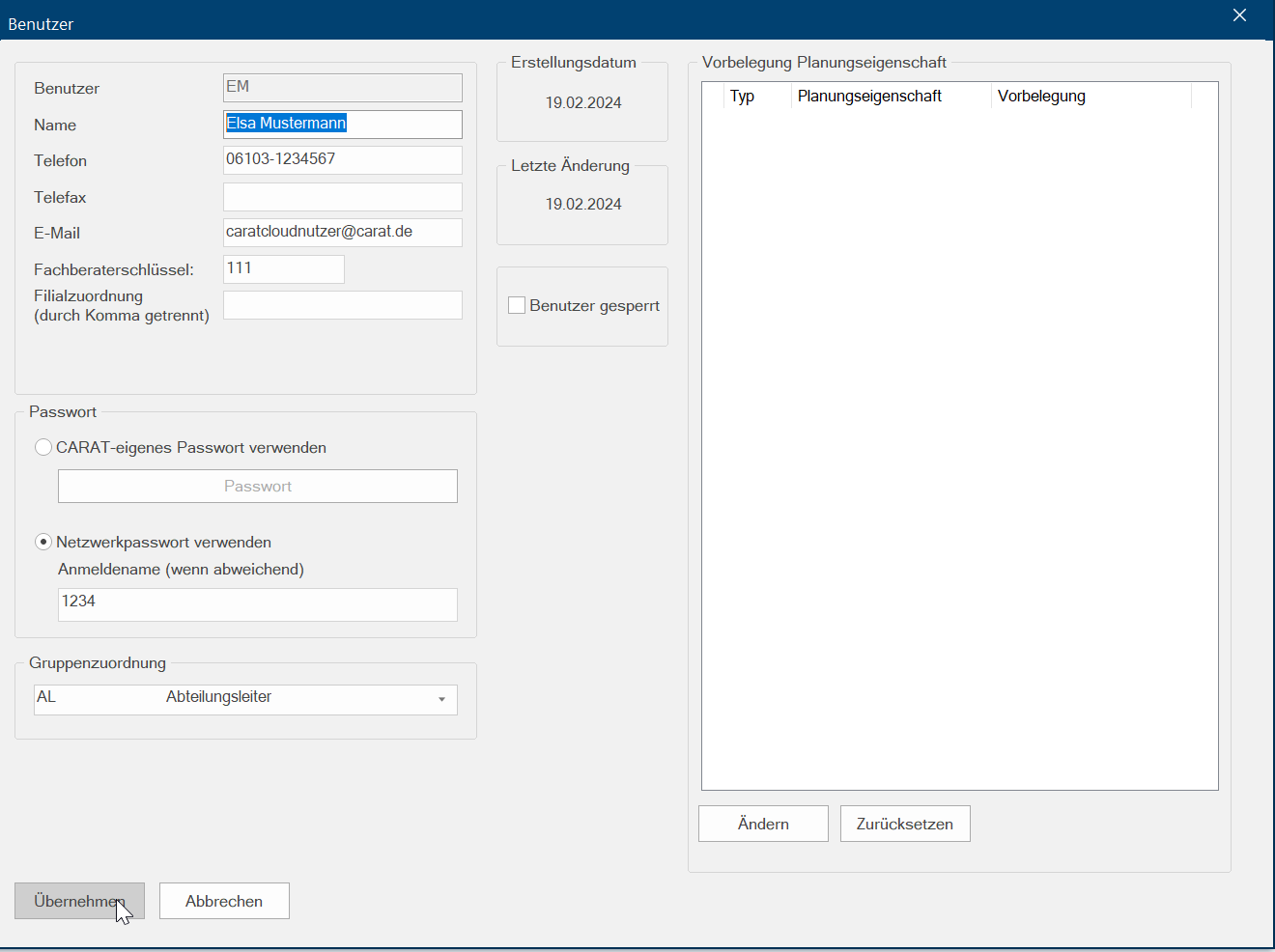Click the Fachberaterschlüssel field showing 111
The height and width of the screenshot is (952, 1275).
(x=284, y=269)
